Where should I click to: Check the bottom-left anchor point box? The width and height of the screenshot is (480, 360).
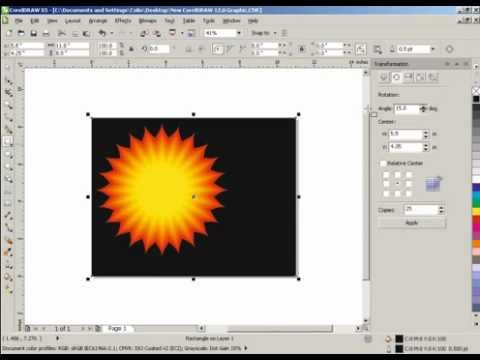coord(386,193)
